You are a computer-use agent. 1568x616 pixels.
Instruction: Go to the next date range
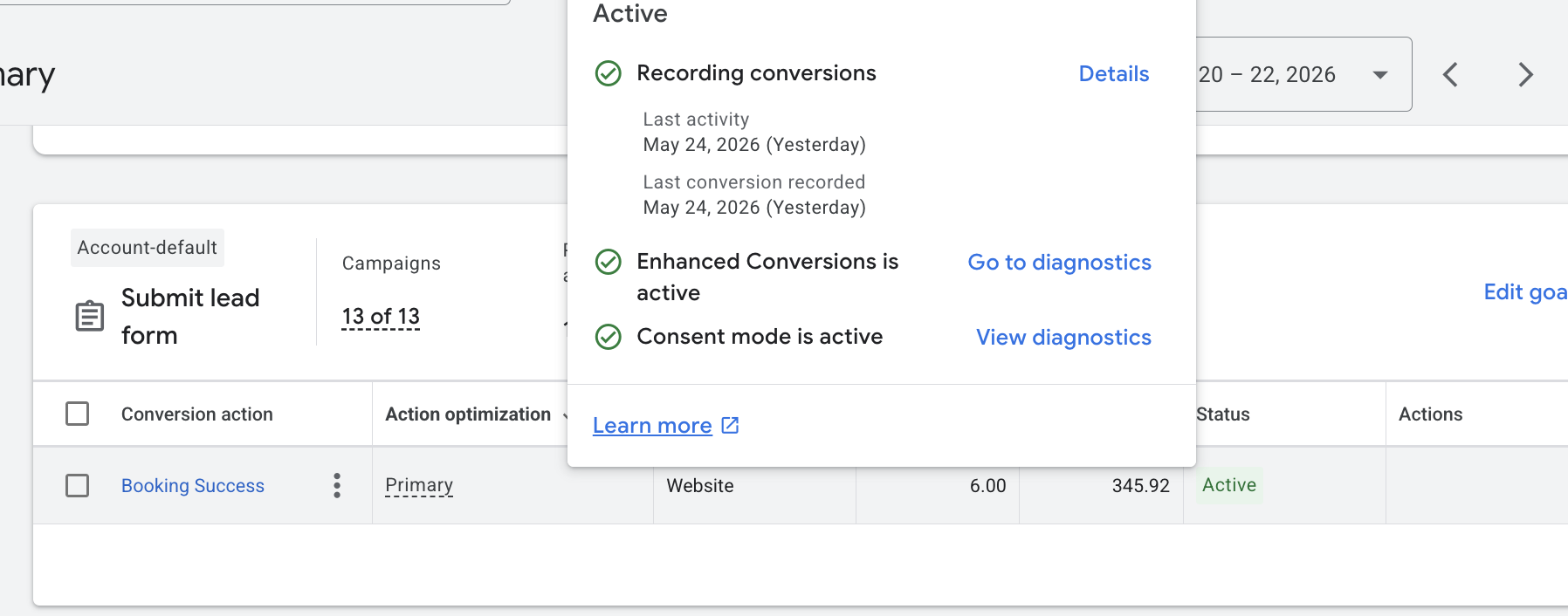click(1525, 75)
